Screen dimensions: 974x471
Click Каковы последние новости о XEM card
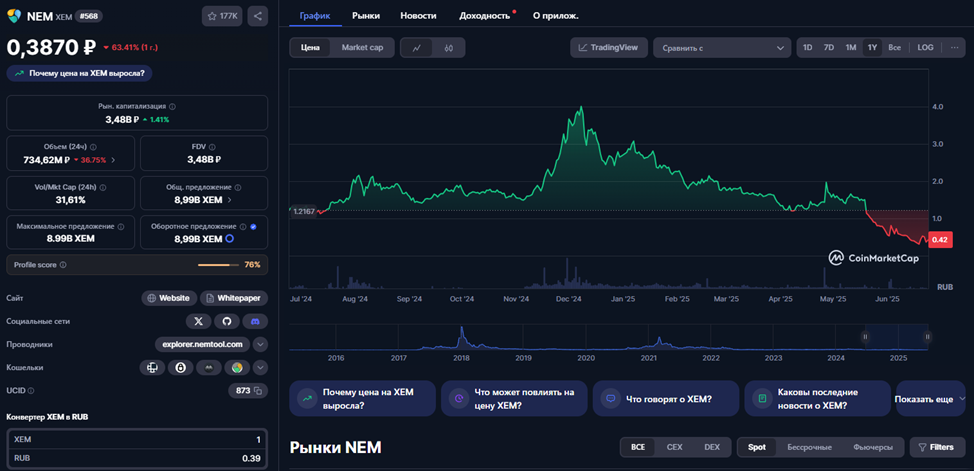pos(817,399)
